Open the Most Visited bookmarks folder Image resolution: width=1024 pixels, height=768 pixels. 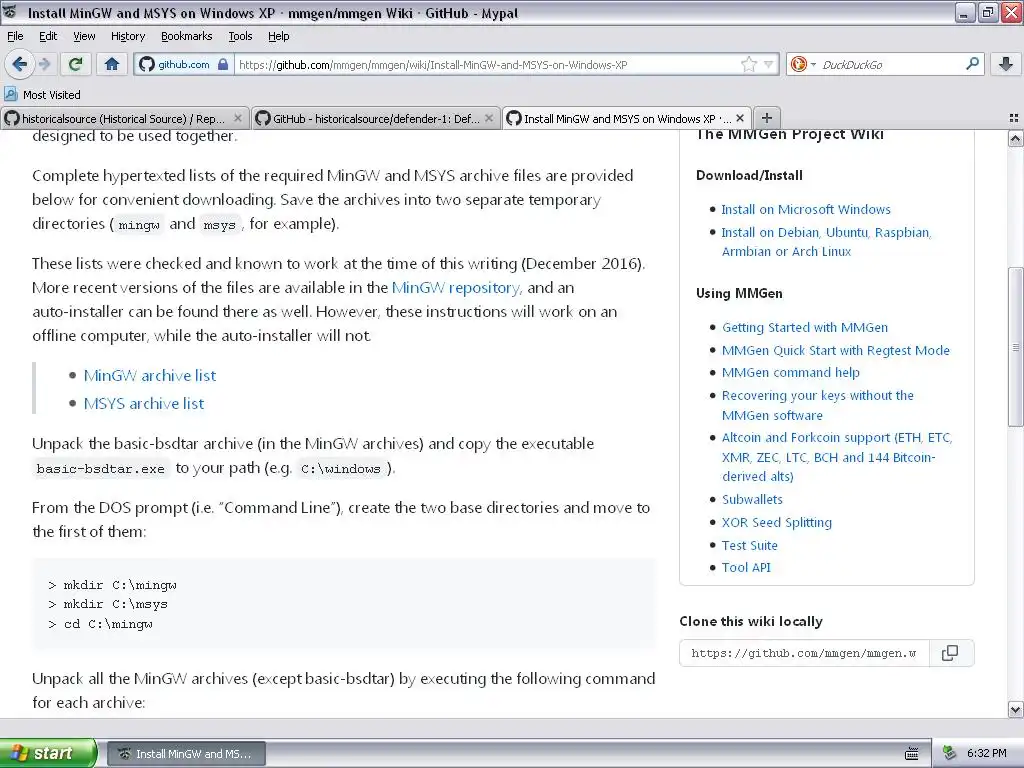42,95
